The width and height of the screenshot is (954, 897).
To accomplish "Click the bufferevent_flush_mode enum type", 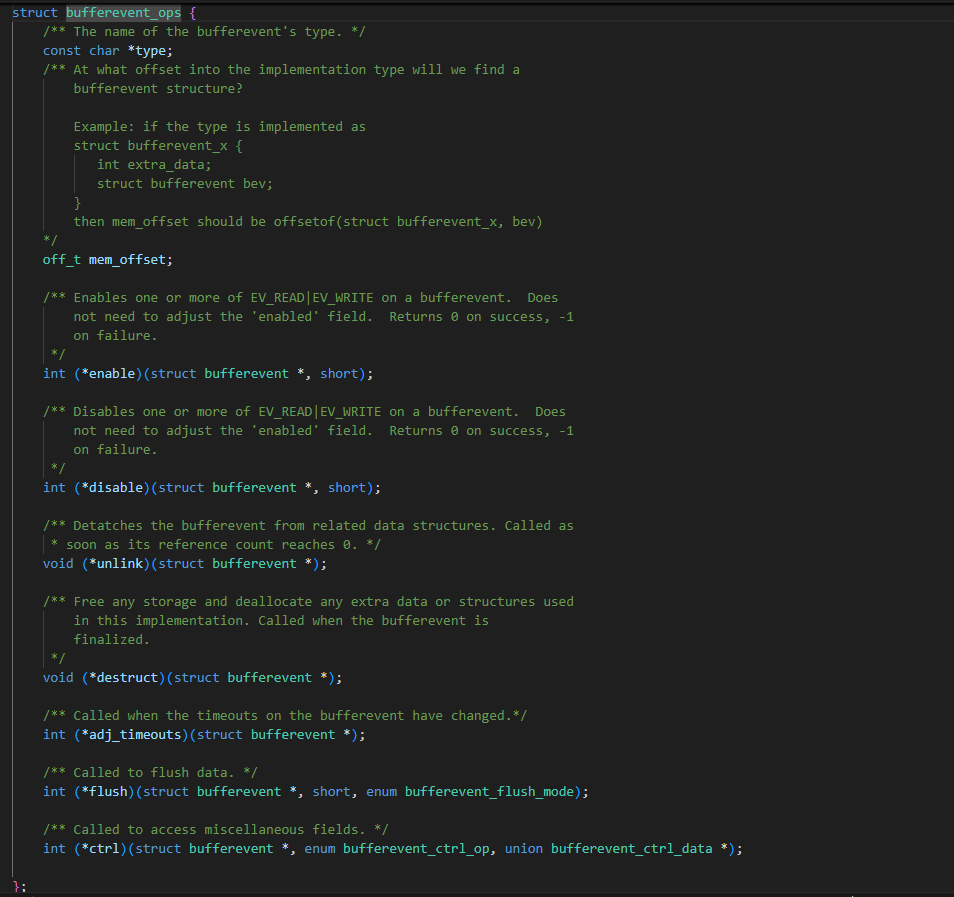I will pyautogui.click(x=490, y=792).
